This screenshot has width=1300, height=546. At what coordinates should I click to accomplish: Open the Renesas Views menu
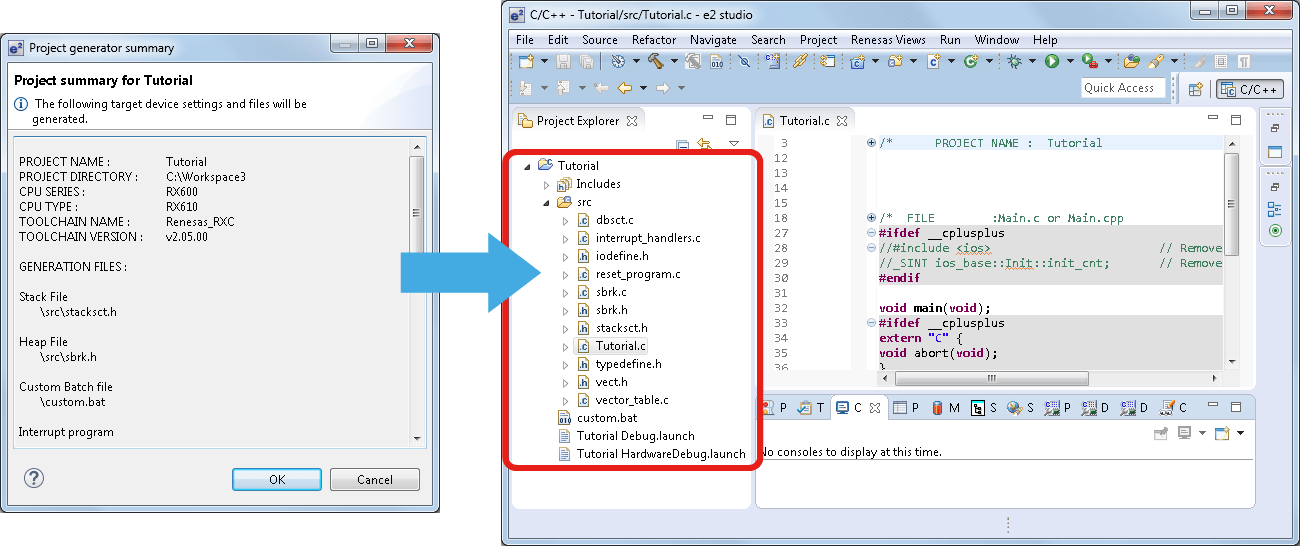point(888,40)
